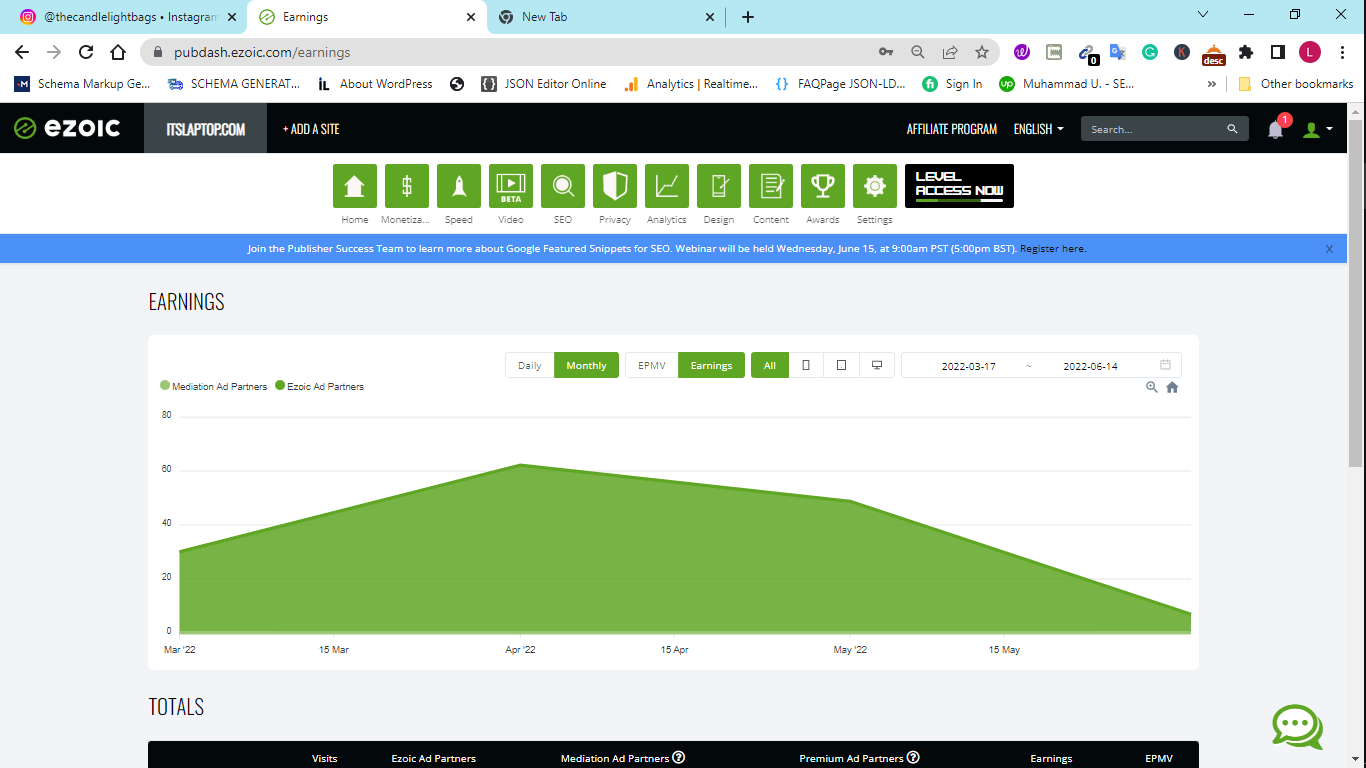Open About WordPress bookmark
This screenshot has height=768, width=1366.
(x=375, y=84)
